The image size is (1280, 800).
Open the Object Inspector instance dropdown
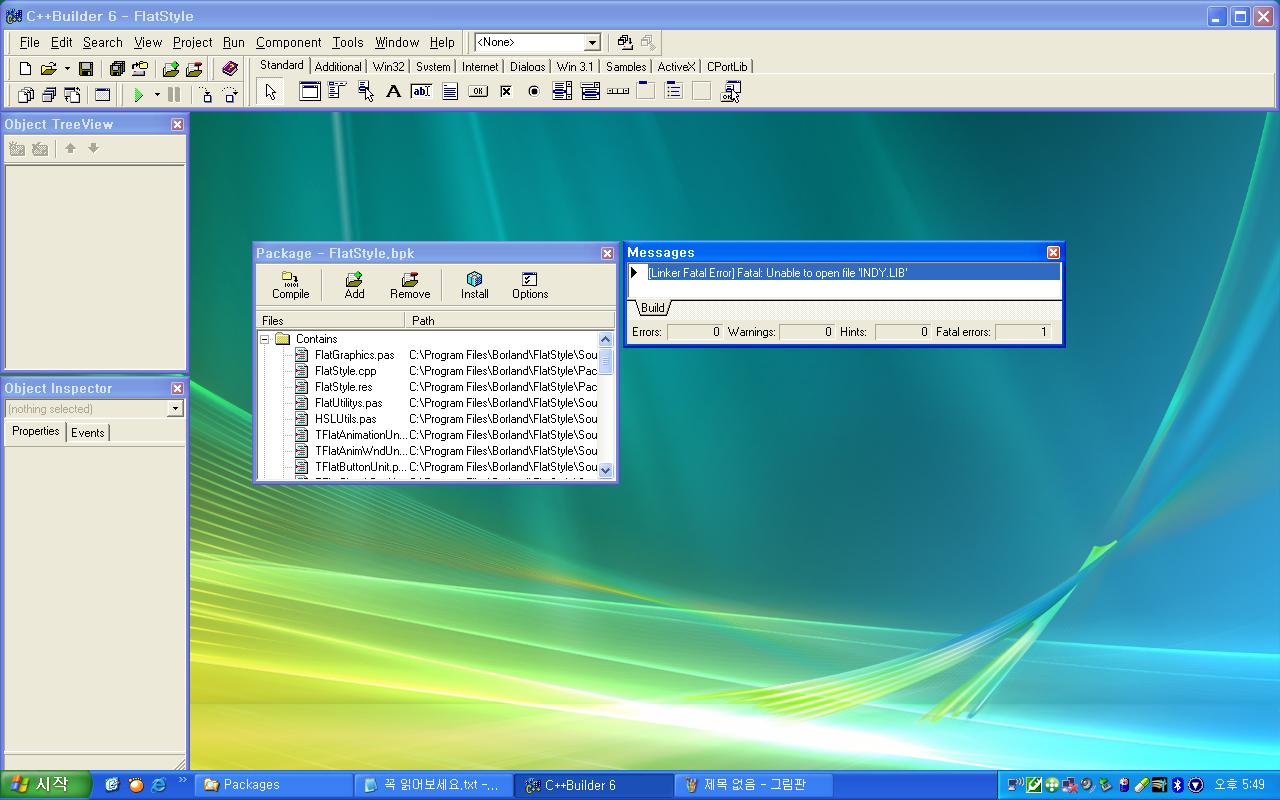click(175, 409)
